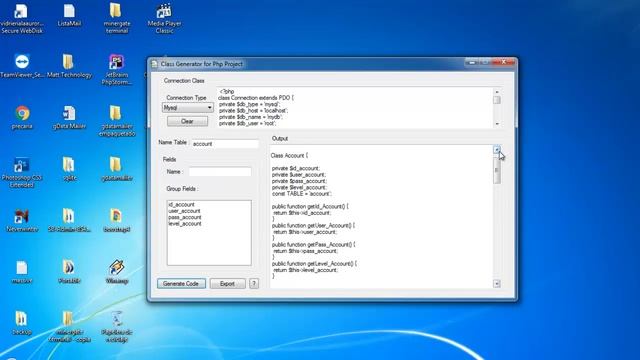Select the Matt Technology folder
The width and height of the screenshot is (640, 360).
69,66
